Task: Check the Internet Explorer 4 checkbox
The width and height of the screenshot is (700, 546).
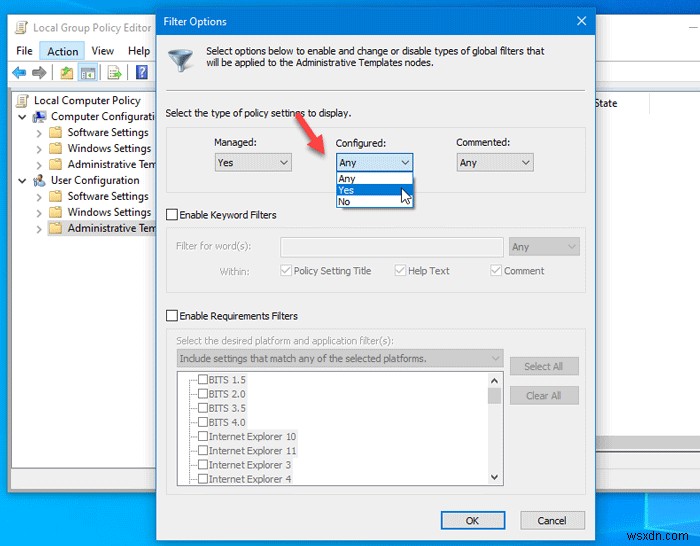Action: click(203, 479)
